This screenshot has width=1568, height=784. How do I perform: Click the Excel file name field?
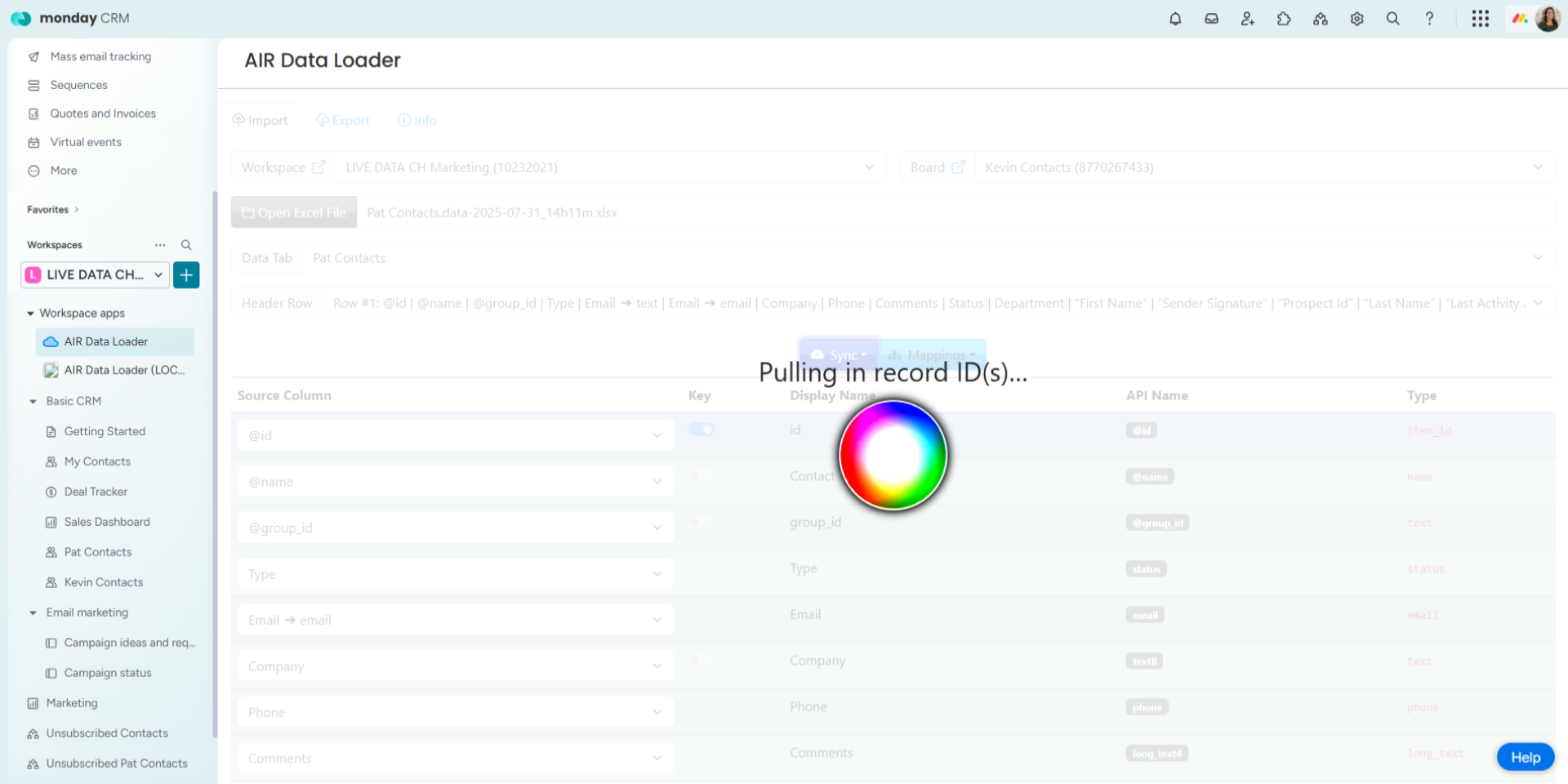coord(955,212)
